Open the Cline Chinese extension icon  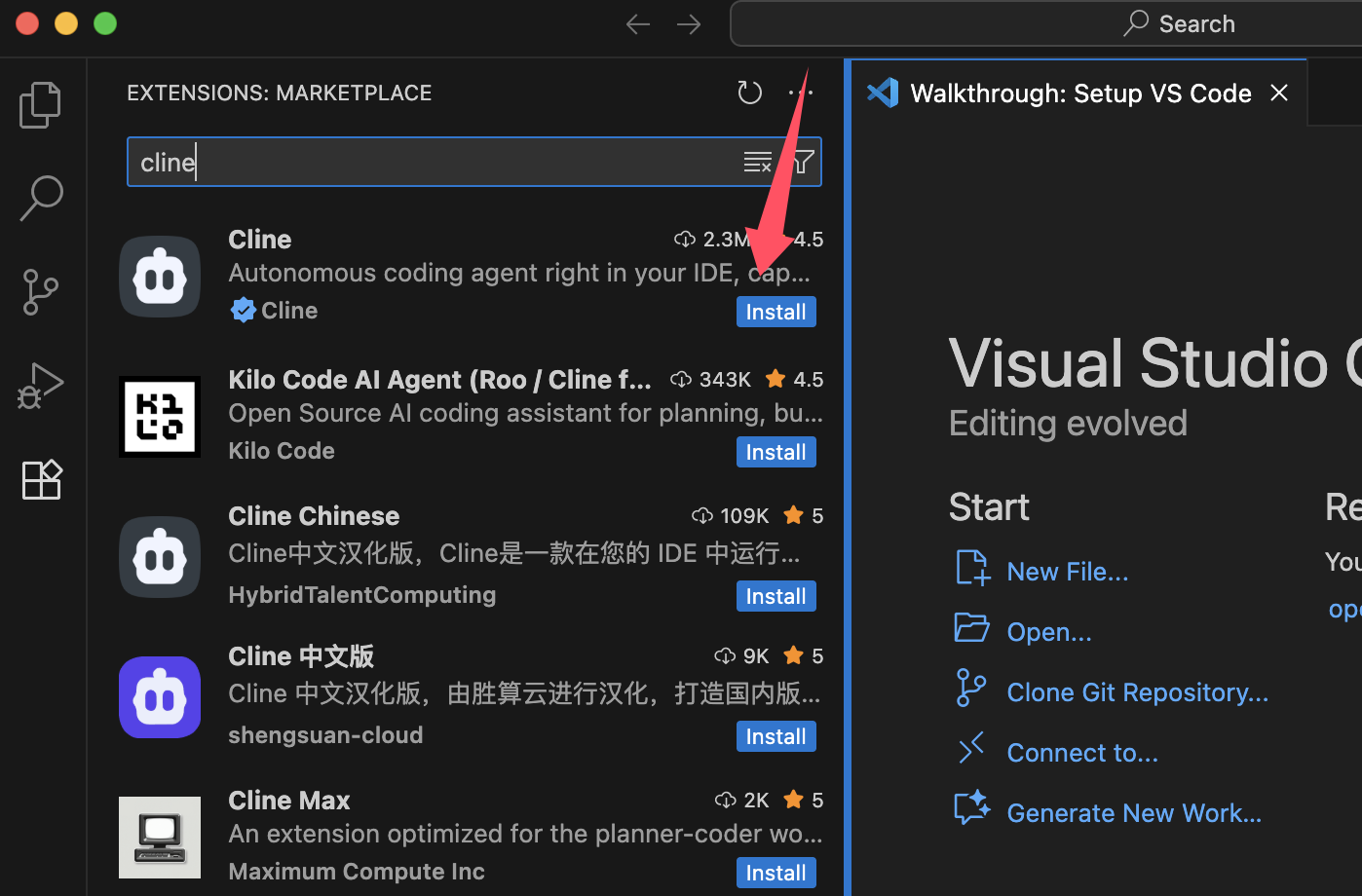pyautogui.click(x=160, y=557)
